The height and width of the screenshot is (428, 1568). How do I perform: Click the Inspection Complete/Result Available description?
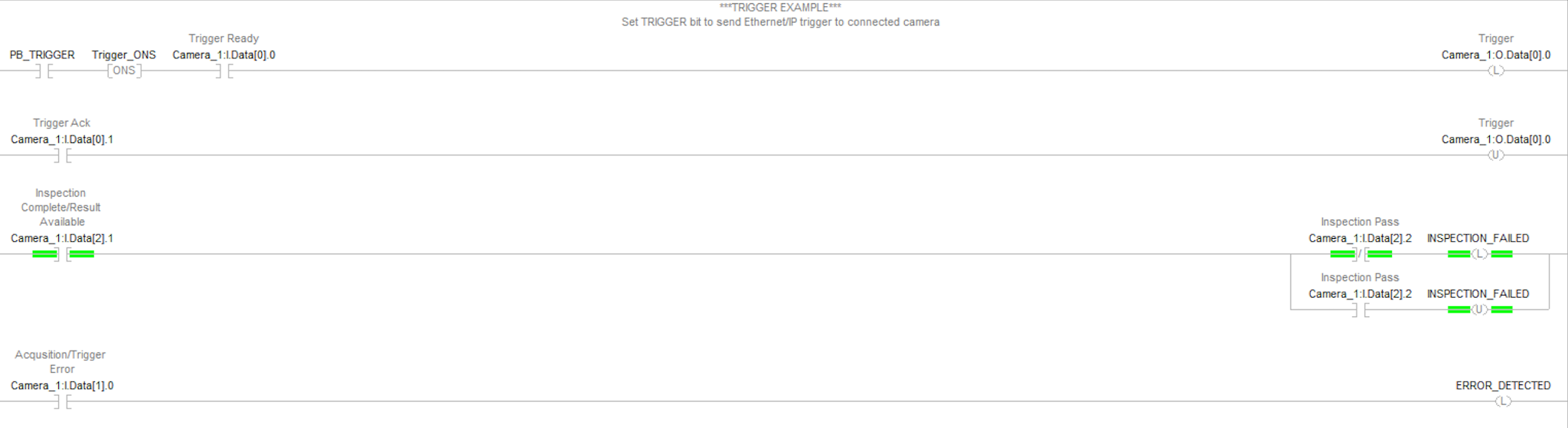pyautogui.click(x=60, y=207)
